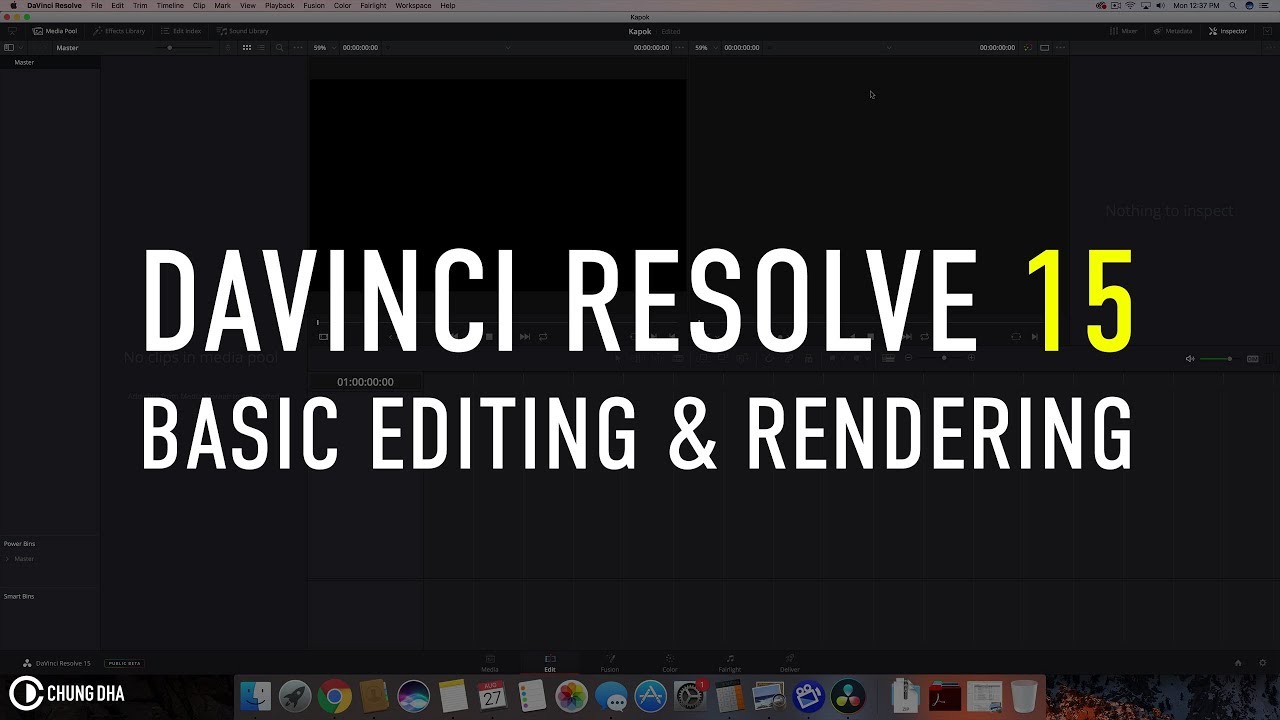Toggle bypass color grades icon
Viewport: 1280px width, 720px height.
tap(1027, 48)
